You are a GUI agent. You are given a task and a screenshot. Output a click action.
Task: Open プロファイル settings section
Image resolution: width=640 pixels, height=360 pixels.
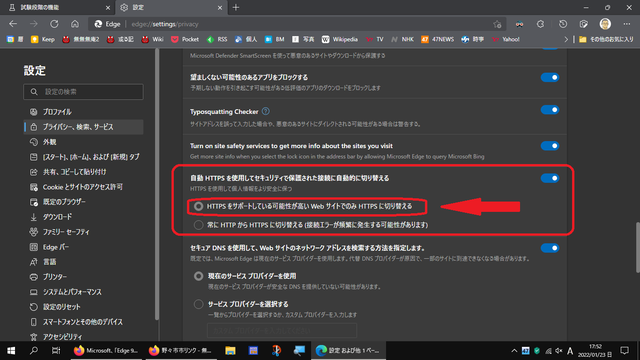pyautogui.click(x=83, y=111)
